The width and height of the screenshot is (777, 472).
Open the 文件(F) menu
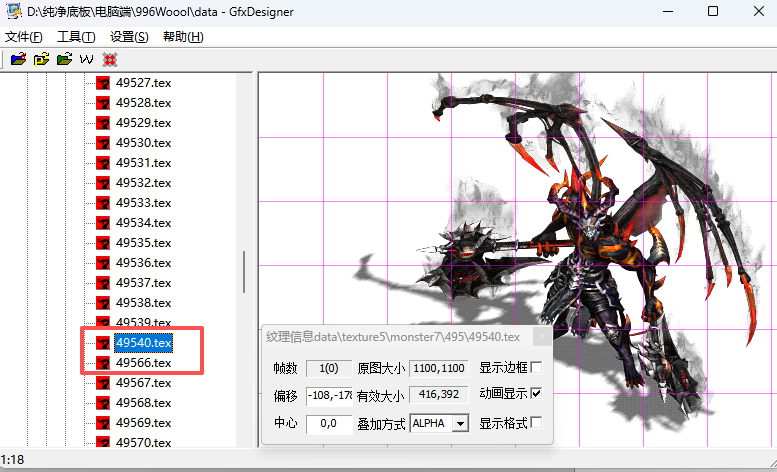tap(23, 37)
